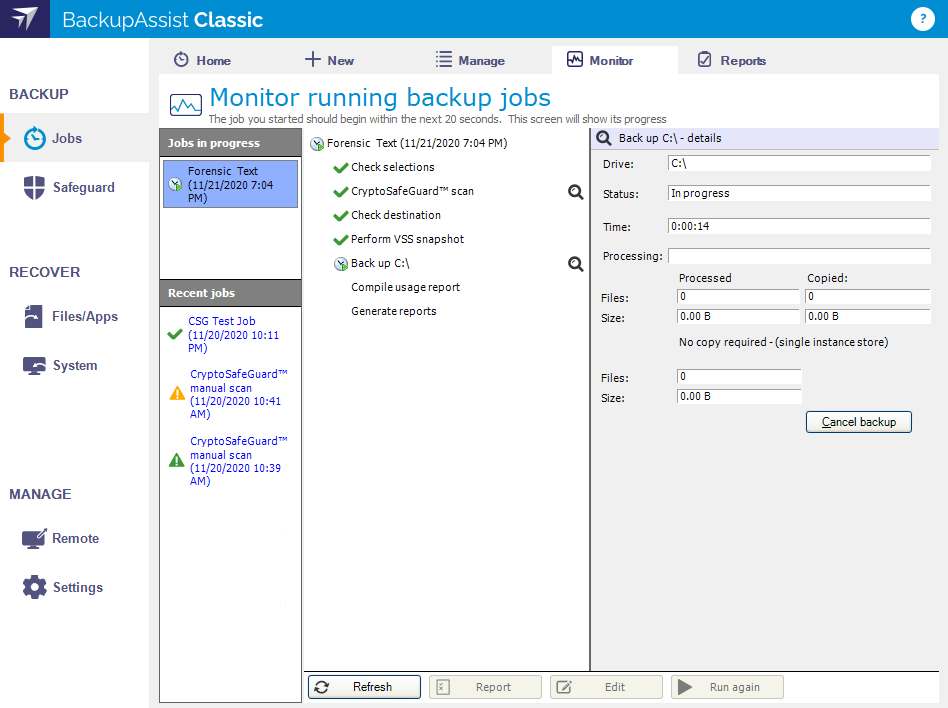Open help with the question mark icon
This screenshot has width=948, height=708.
tap(923, 19)
